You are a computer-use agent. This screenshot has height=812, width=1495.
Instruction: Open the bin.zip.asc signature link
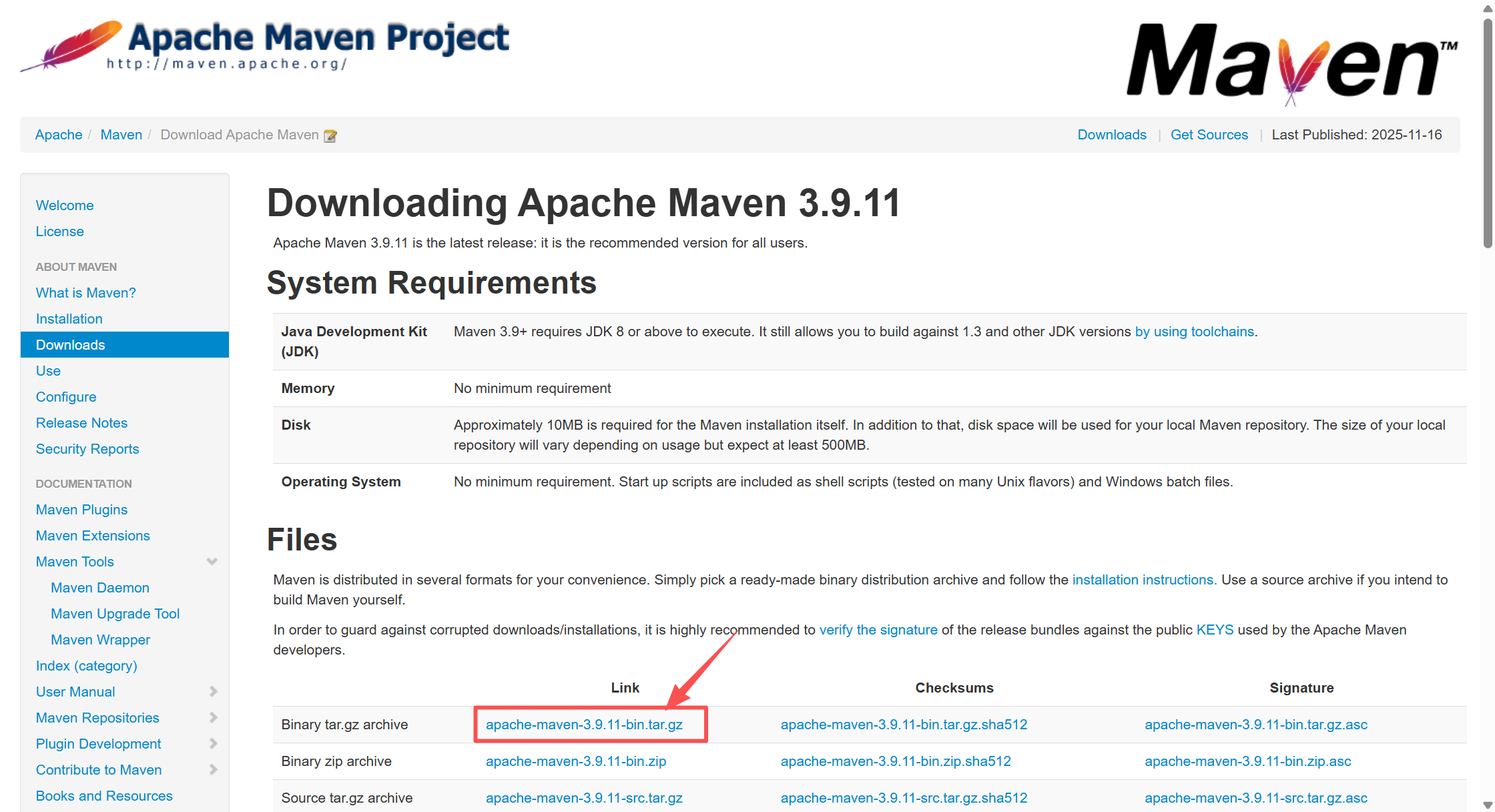[1248, 761]
